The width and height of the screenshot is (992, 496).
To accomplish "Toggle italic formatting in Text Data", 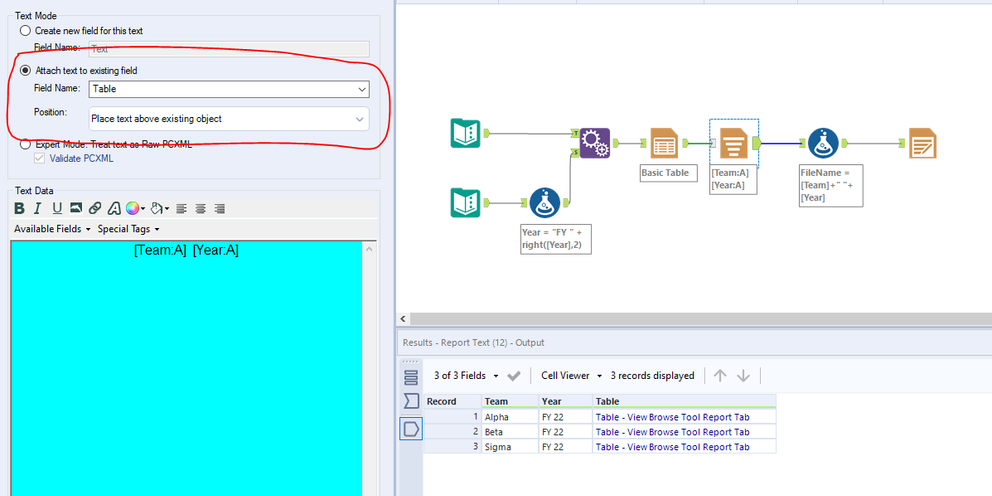I will [37, 208].
